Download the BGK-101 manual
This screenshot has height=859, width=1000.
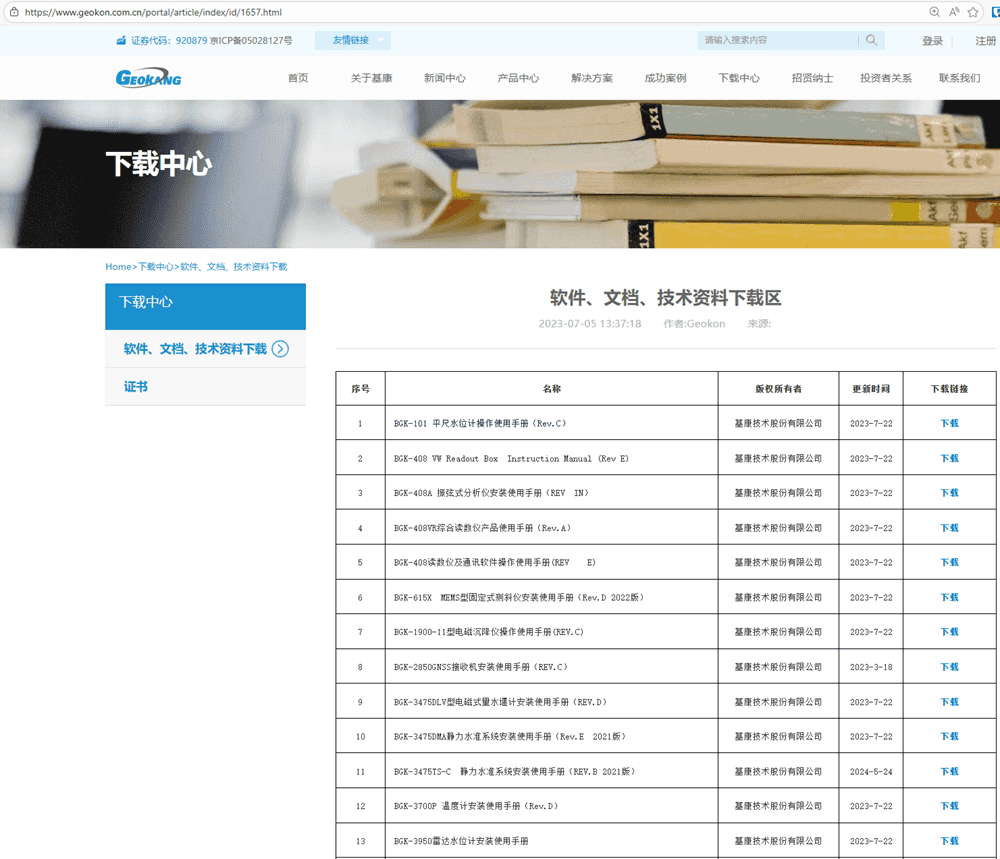pos(949,423)
